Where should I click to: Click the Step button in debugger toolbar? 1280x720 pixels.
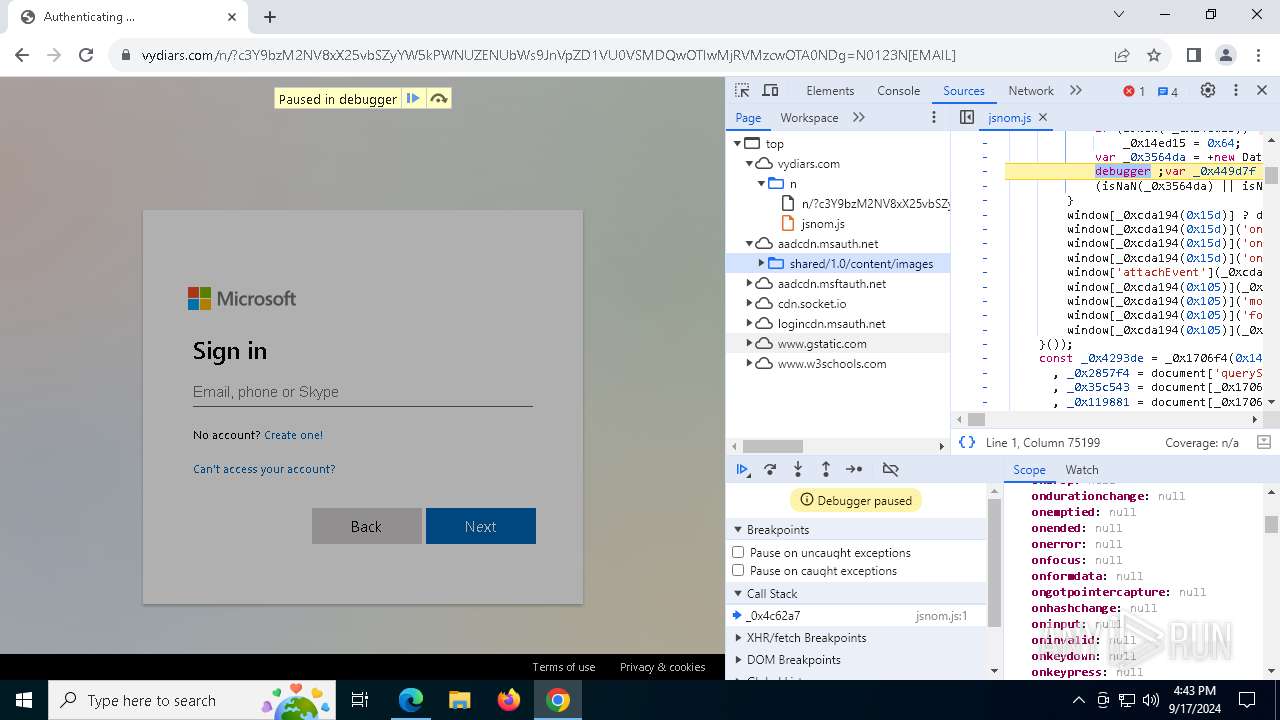click(854, 469)
